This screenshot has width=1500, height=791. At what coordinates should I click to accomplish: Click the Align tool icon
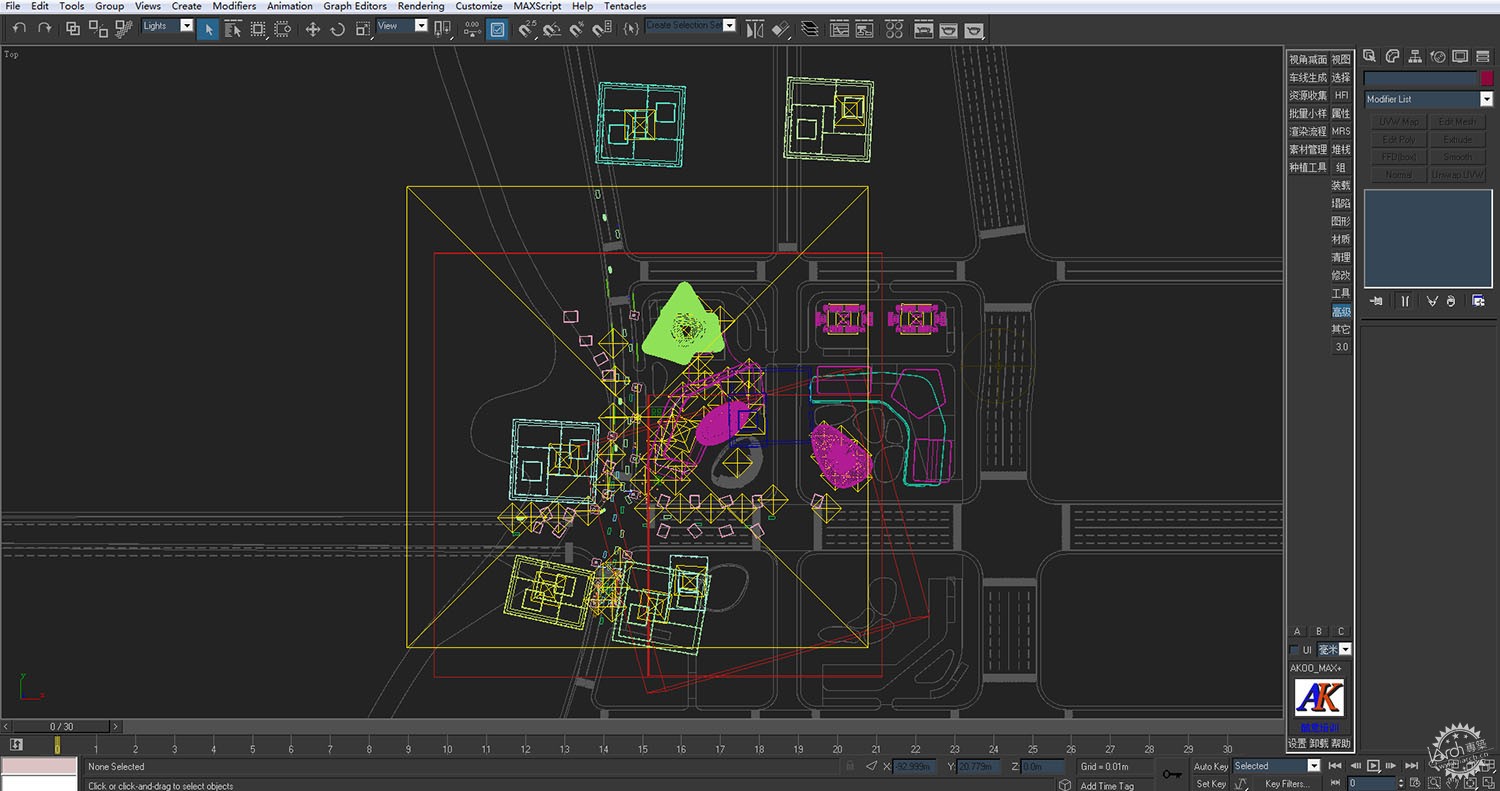[782, 29]
